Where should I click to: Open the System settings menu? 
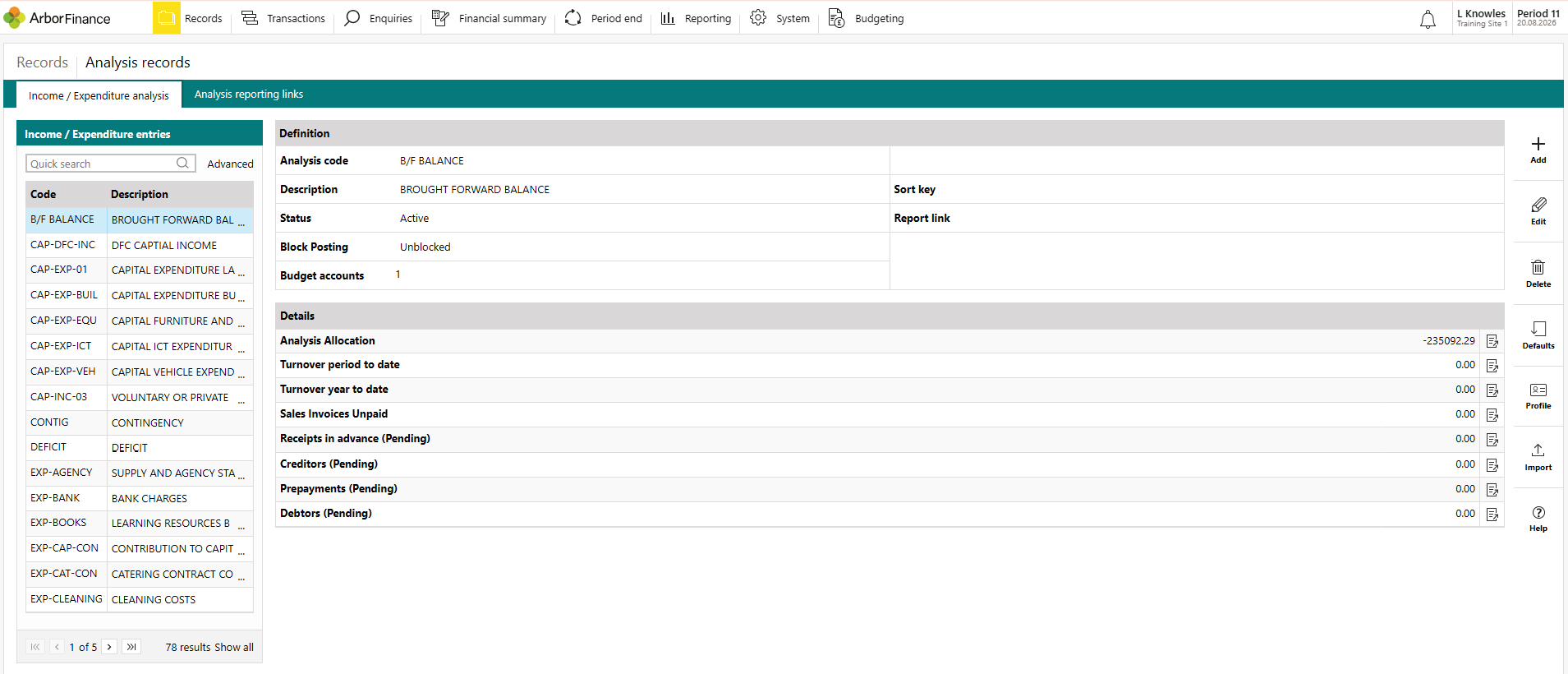[779, 18]
